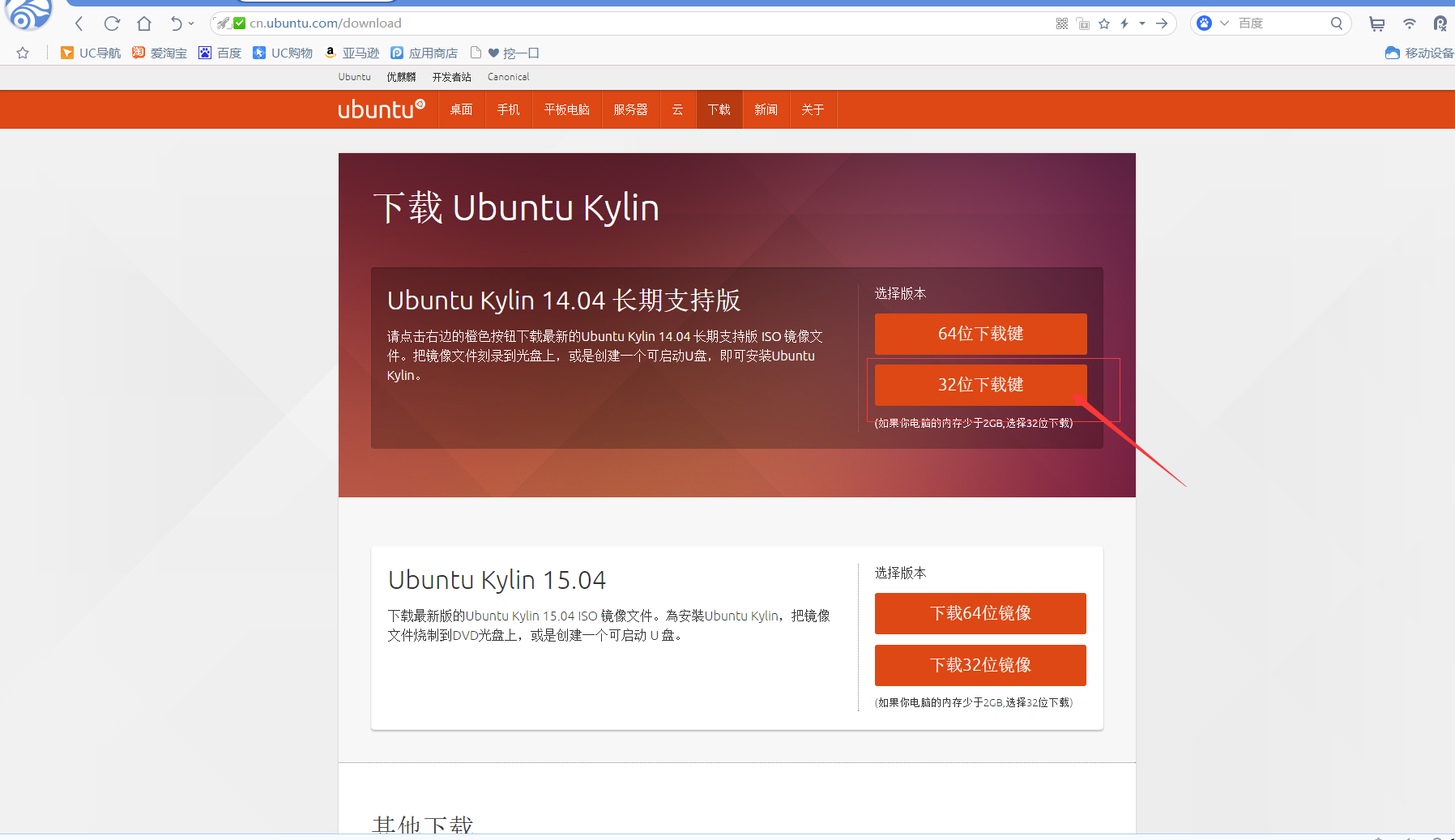The width and height of the screenshot is (1455, 840).
Task: Click the green verified-site shield icon
Action: coord(239,23)
